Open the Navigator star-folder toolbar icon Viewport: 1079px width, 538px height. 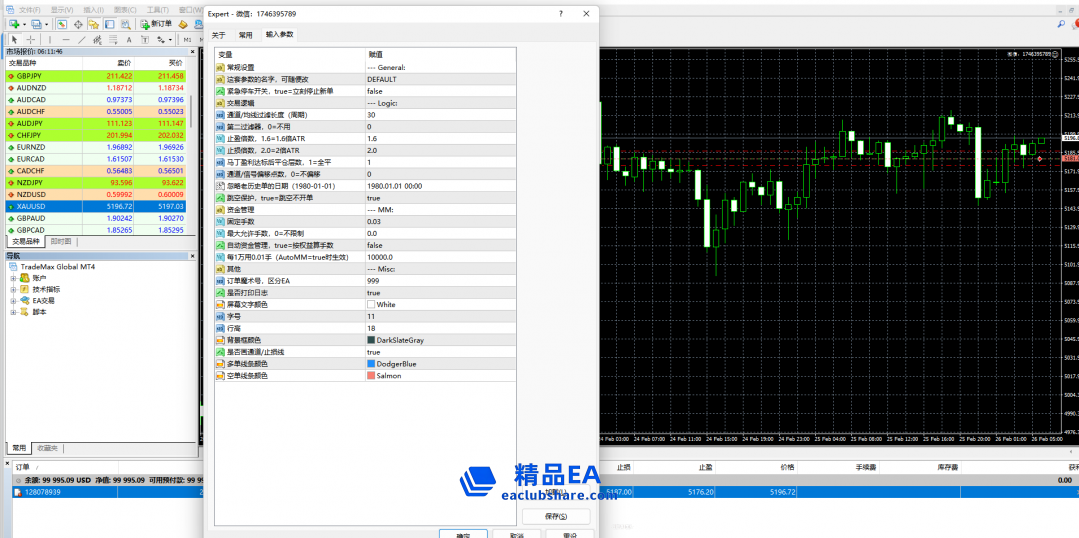94,24
